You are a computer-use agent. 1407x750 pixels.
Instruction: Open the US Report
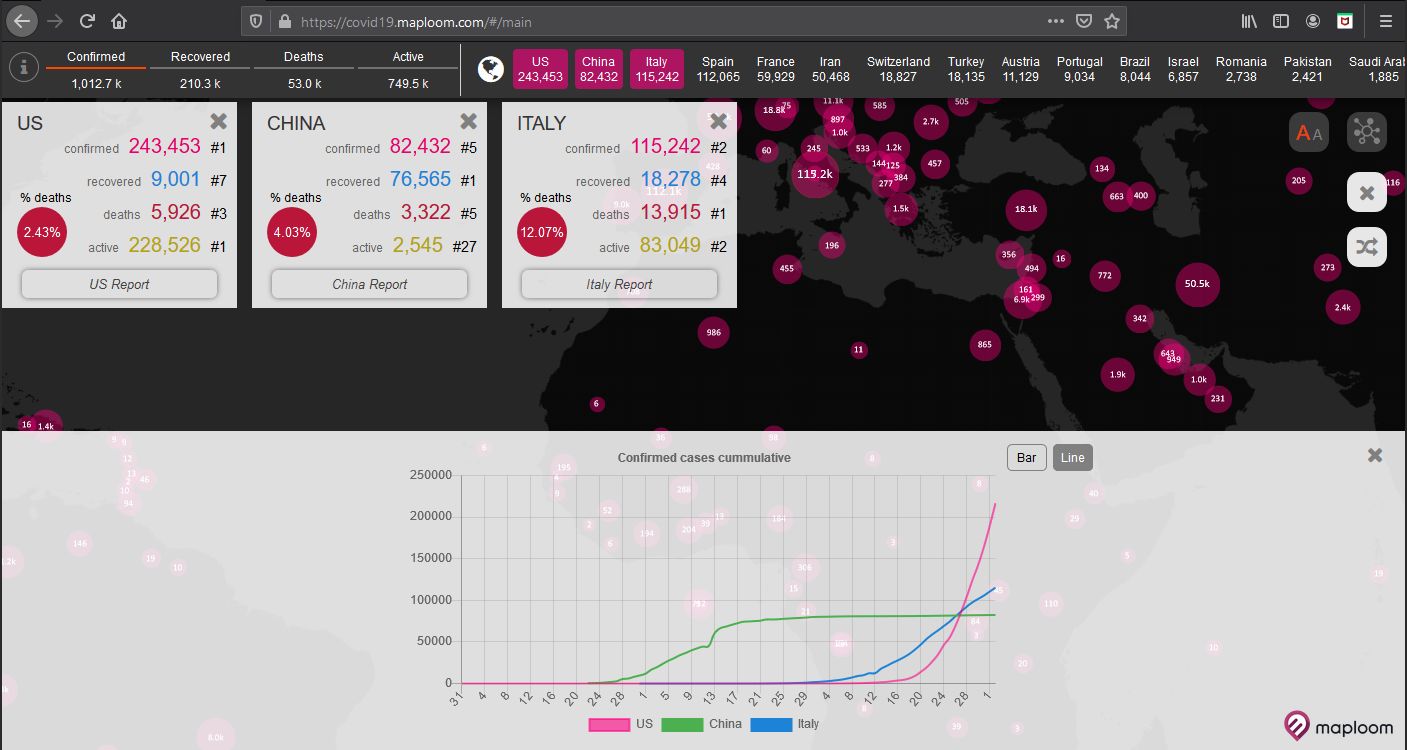[x=119, y=284]
